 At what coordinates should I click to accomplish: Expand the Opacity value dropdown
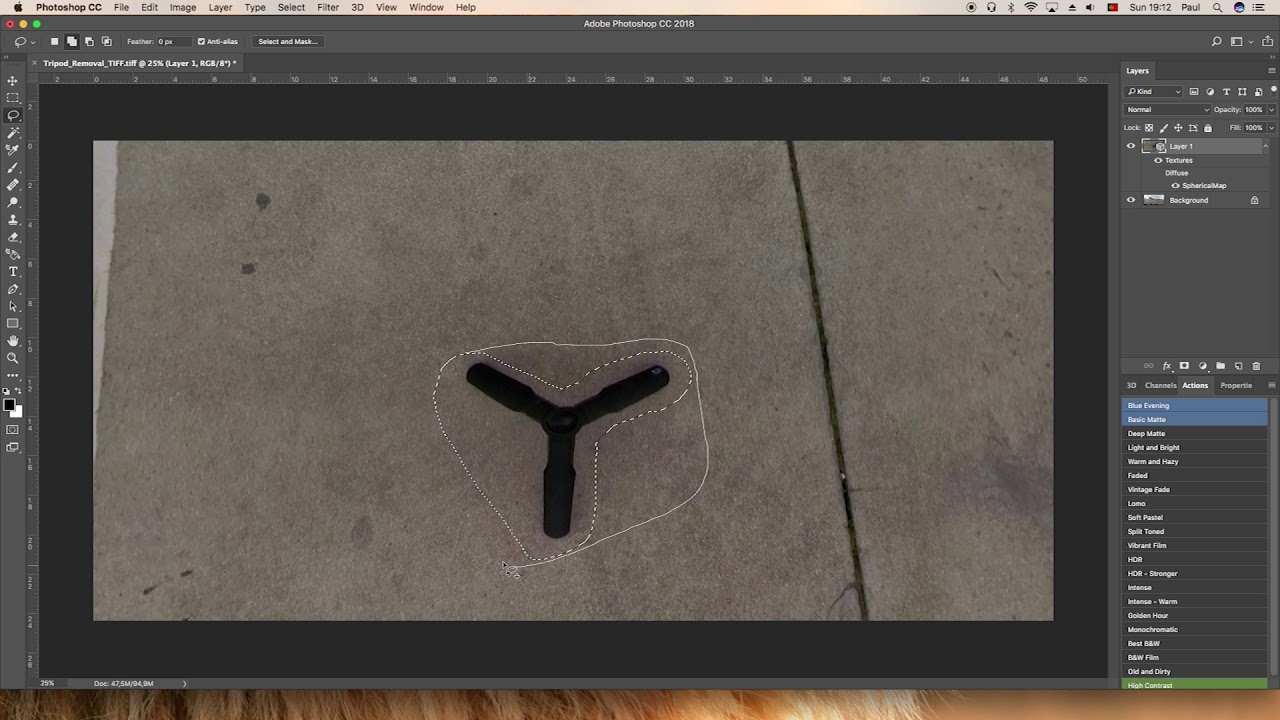[1271, 110]
